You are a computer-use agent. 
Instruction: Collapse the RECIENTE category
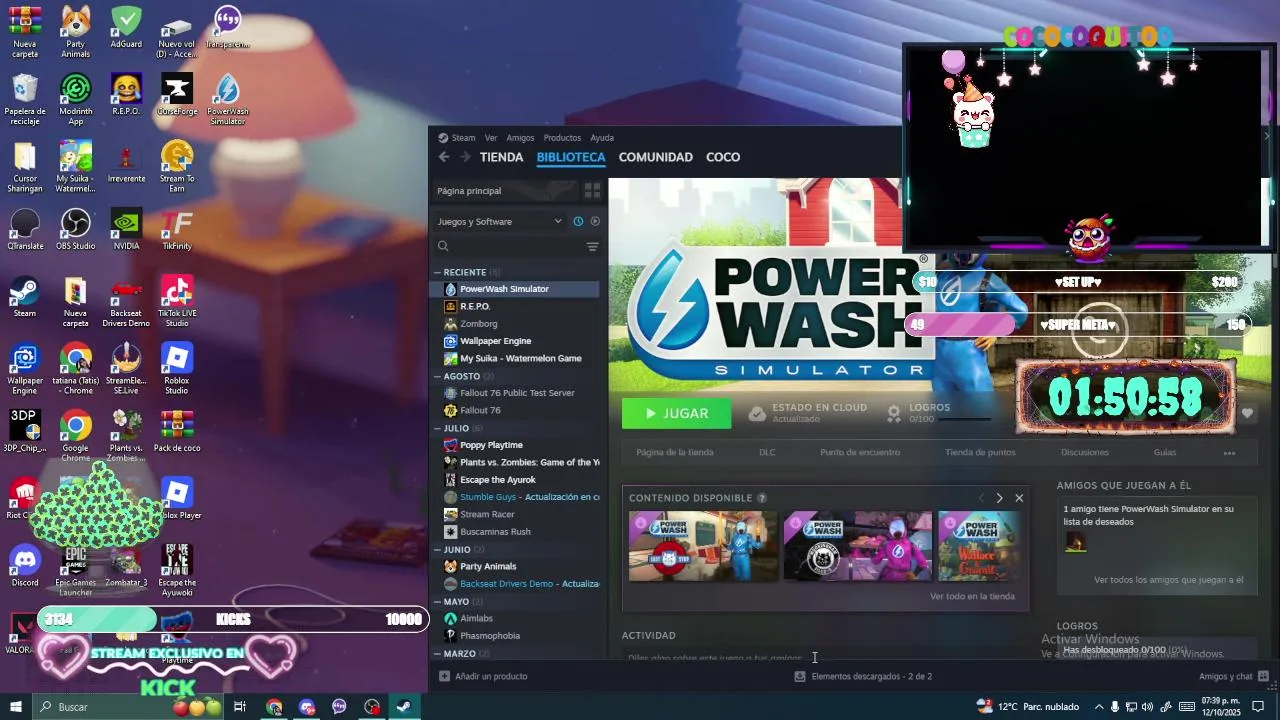[437, 272]
